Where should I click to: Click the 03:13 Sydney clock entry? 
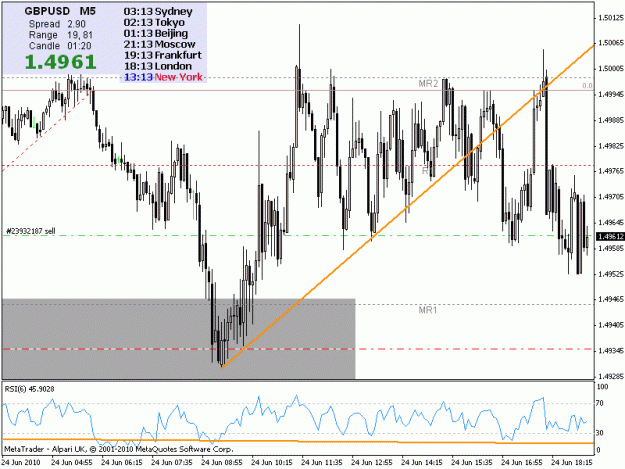(x=158, y=12)
